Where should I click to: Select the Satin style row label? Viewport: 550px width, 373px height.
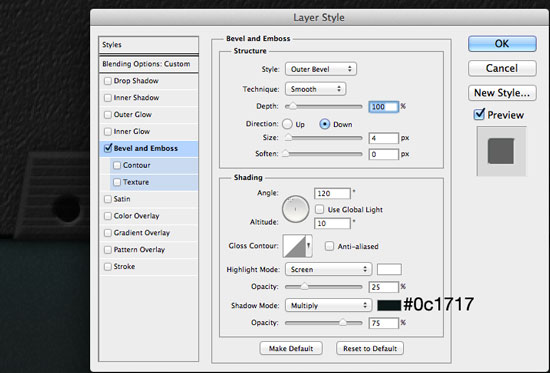click(122, 199)
